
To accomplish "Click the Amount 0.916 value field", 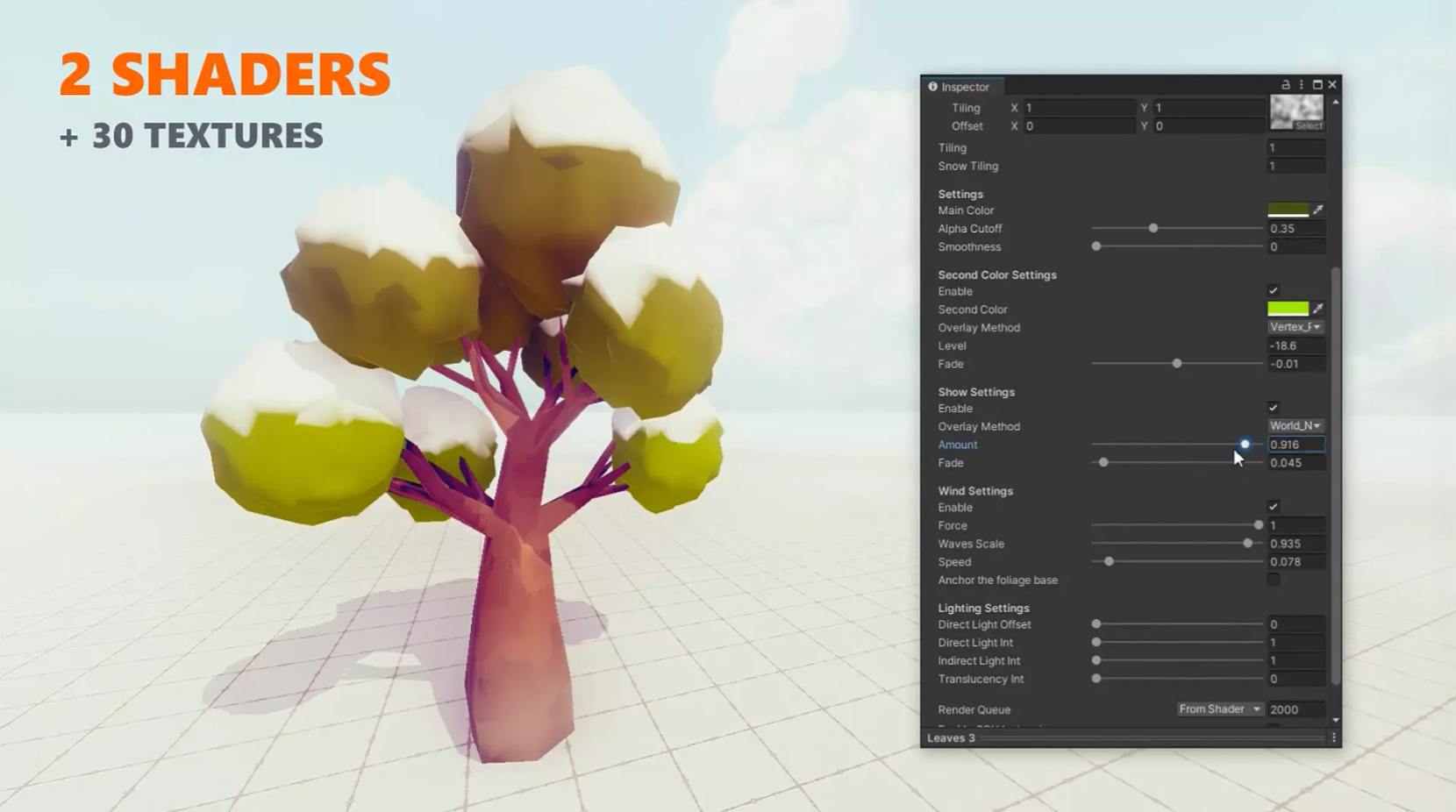I will (1295, 445).
